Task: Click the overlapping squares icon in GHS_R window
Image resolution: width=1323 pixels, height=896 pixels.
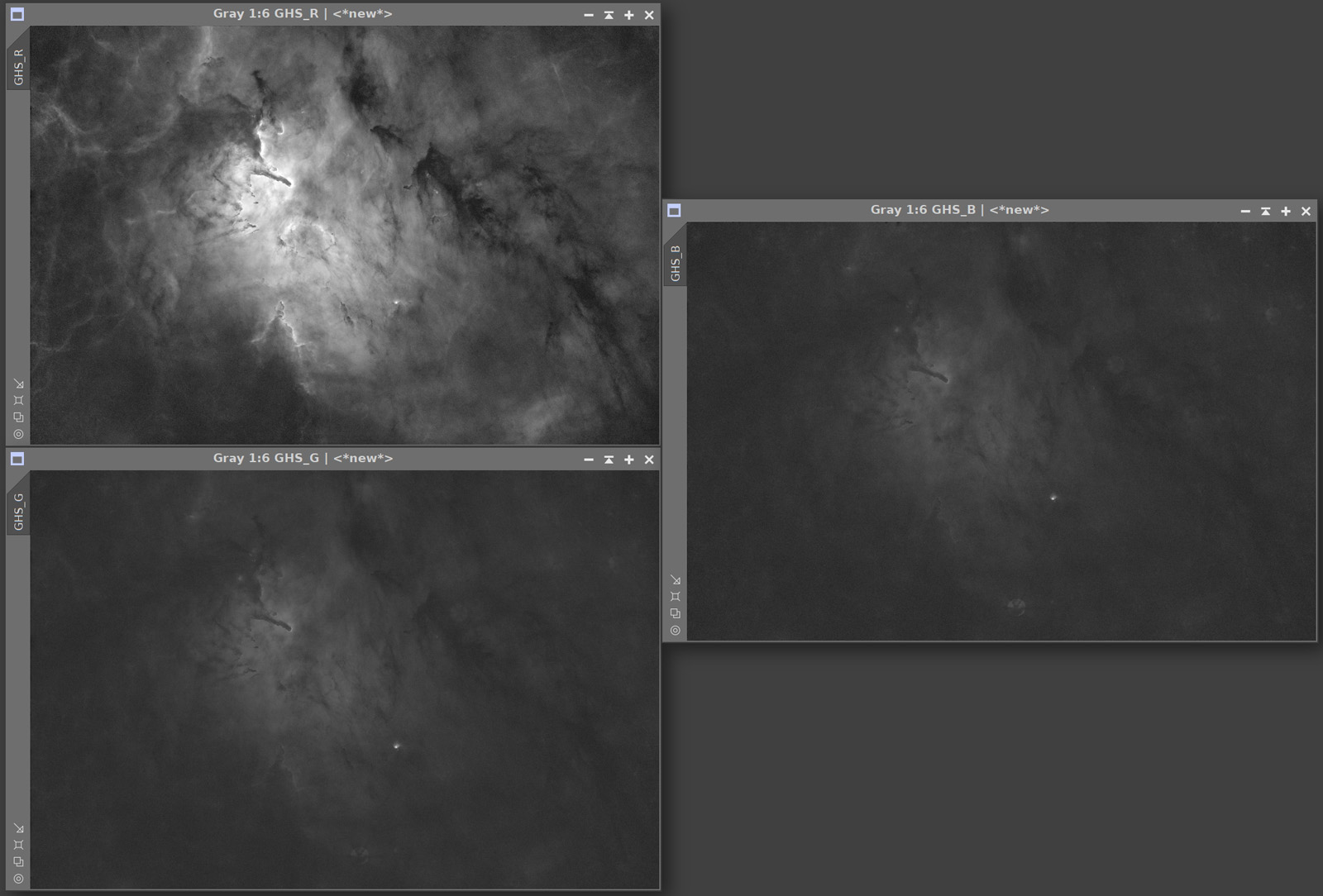Action: click(18, 417)
